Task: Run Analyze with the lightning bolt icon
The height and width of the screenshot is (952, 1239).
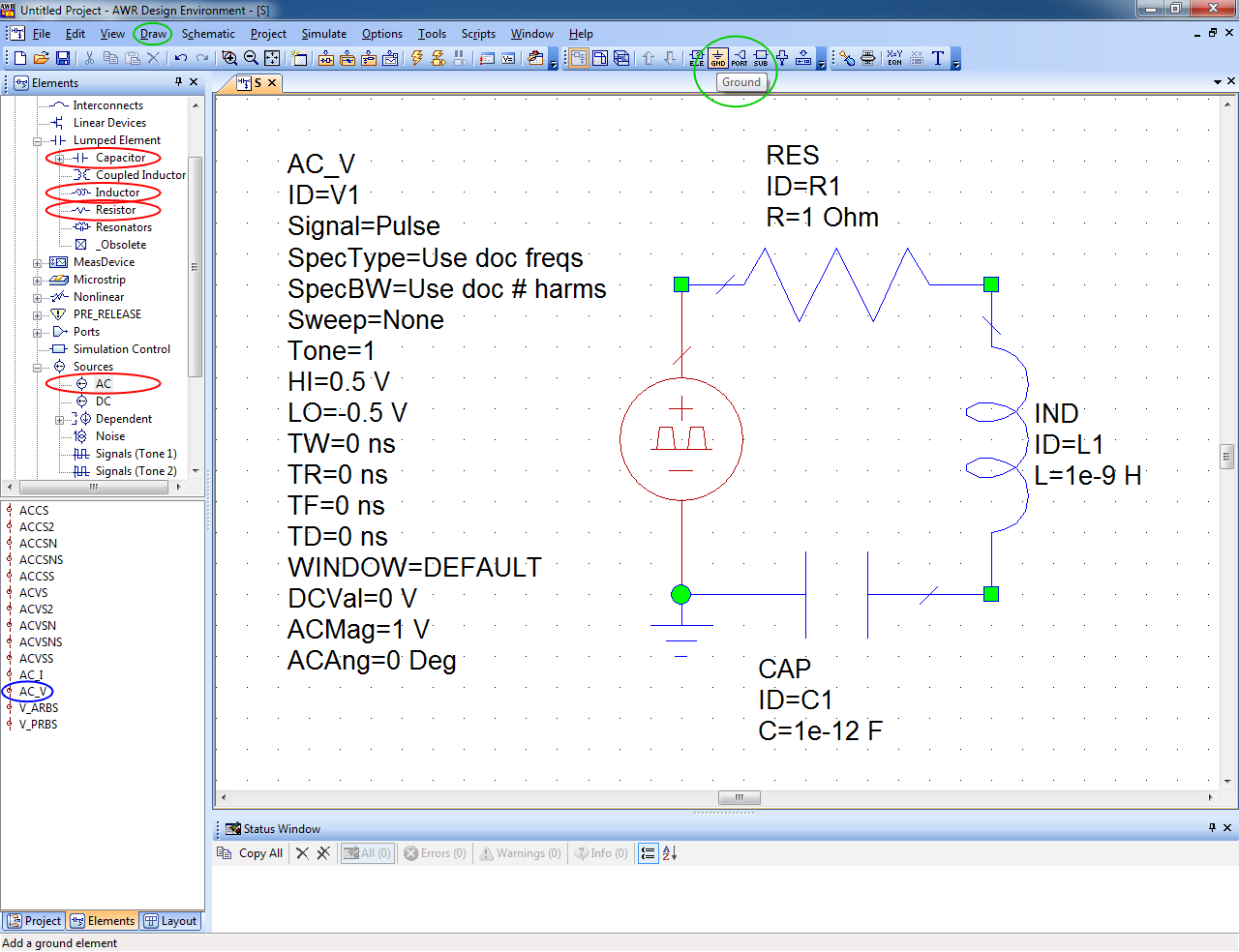Action: 417,58
